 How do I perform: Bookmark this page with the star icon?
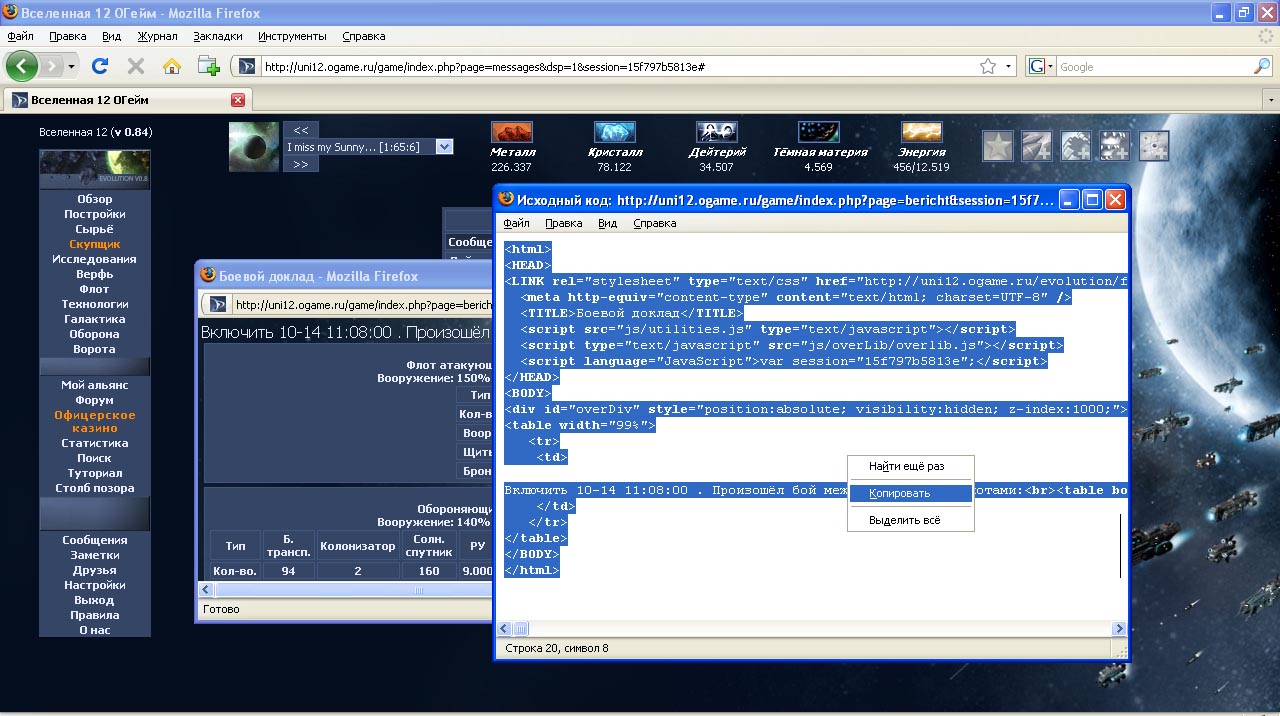pyautogui.click(x=988, y=66)
